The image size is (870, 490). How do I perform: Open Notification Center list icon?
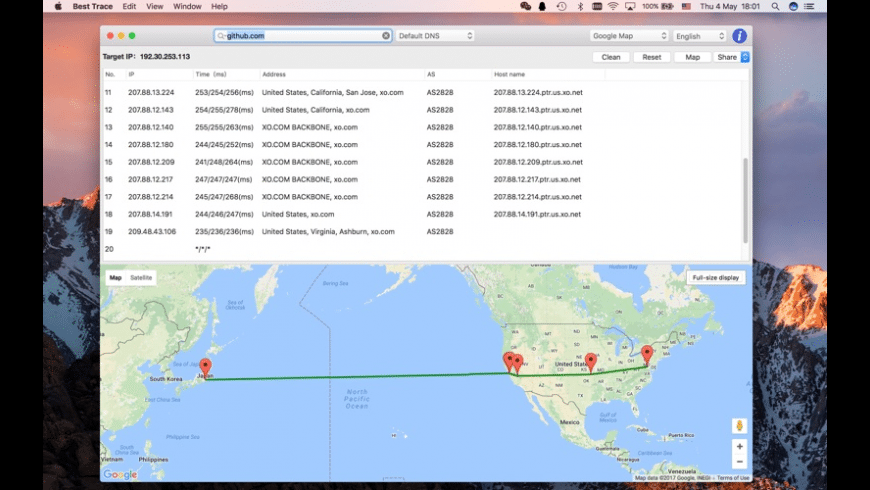point(810,6)
